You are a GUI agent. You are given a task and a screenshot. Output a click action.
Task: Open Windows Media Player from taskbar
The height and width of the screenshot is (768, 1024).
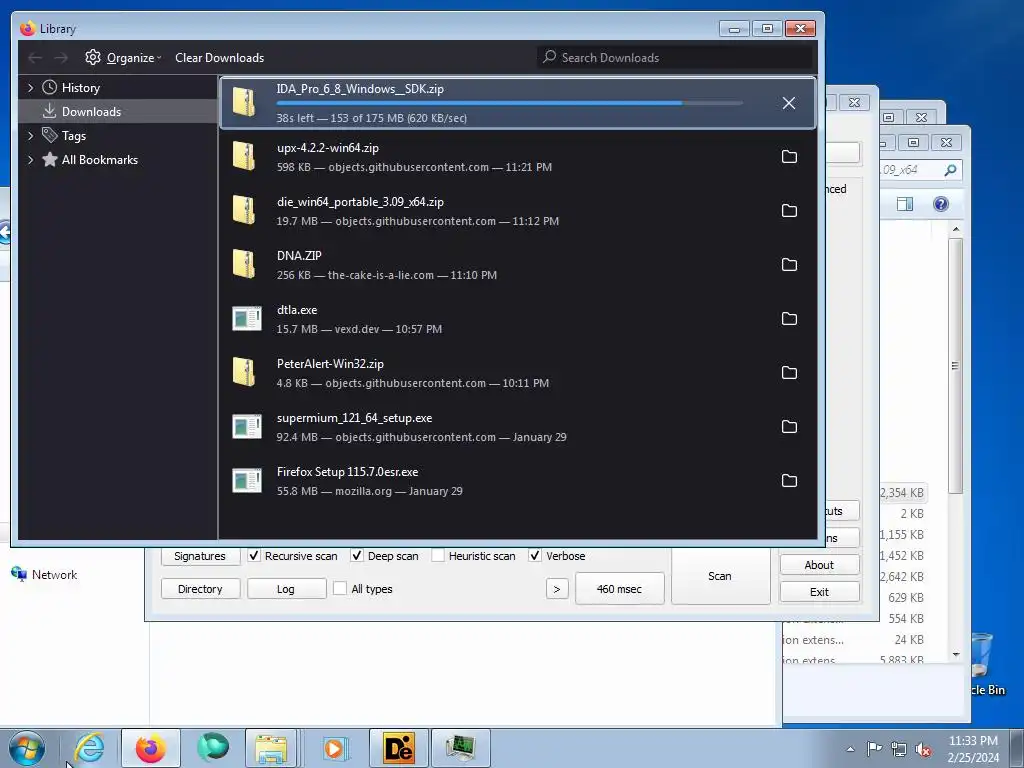[334, 748]
